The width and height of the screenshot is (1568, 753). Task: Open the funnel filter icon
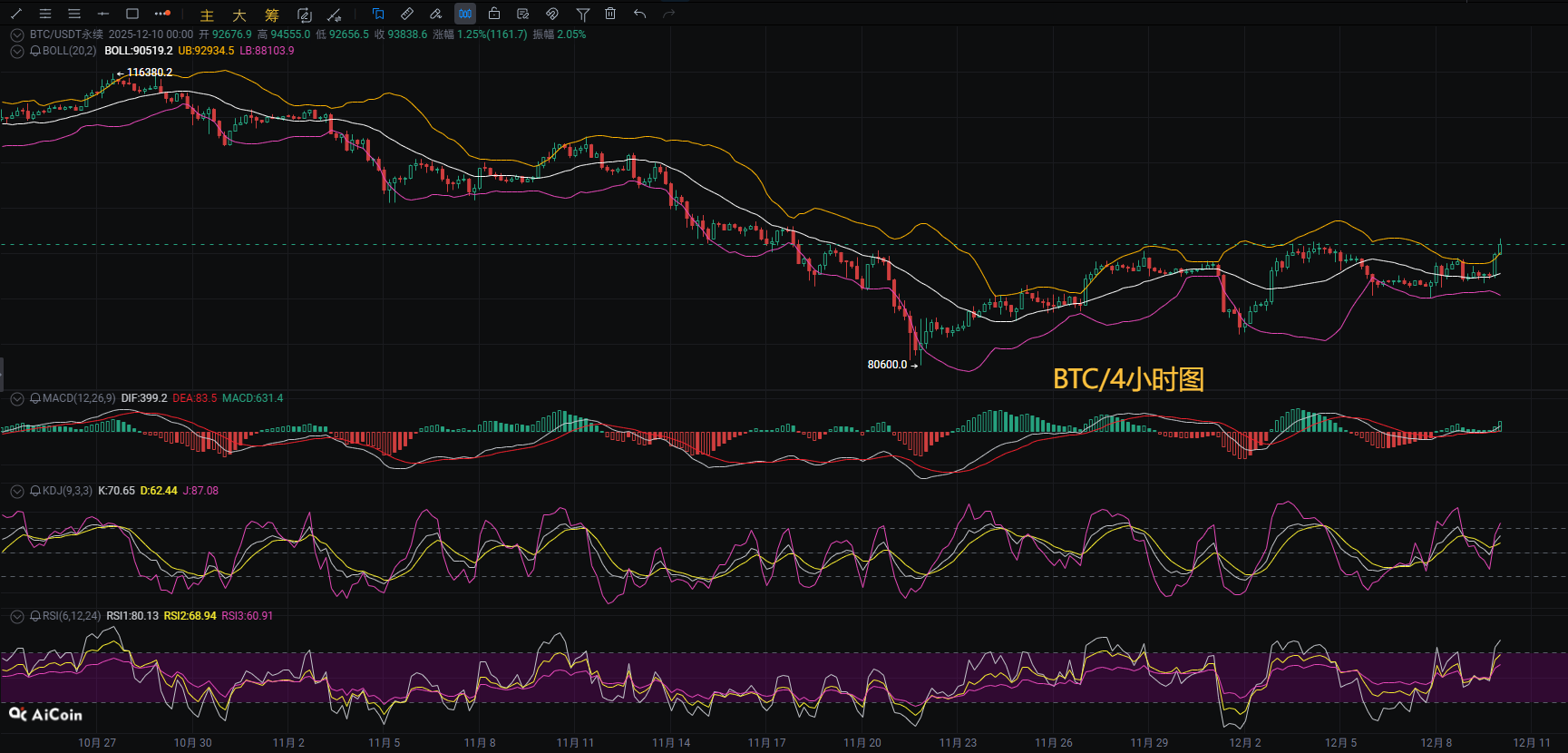[x=582, y=14]
